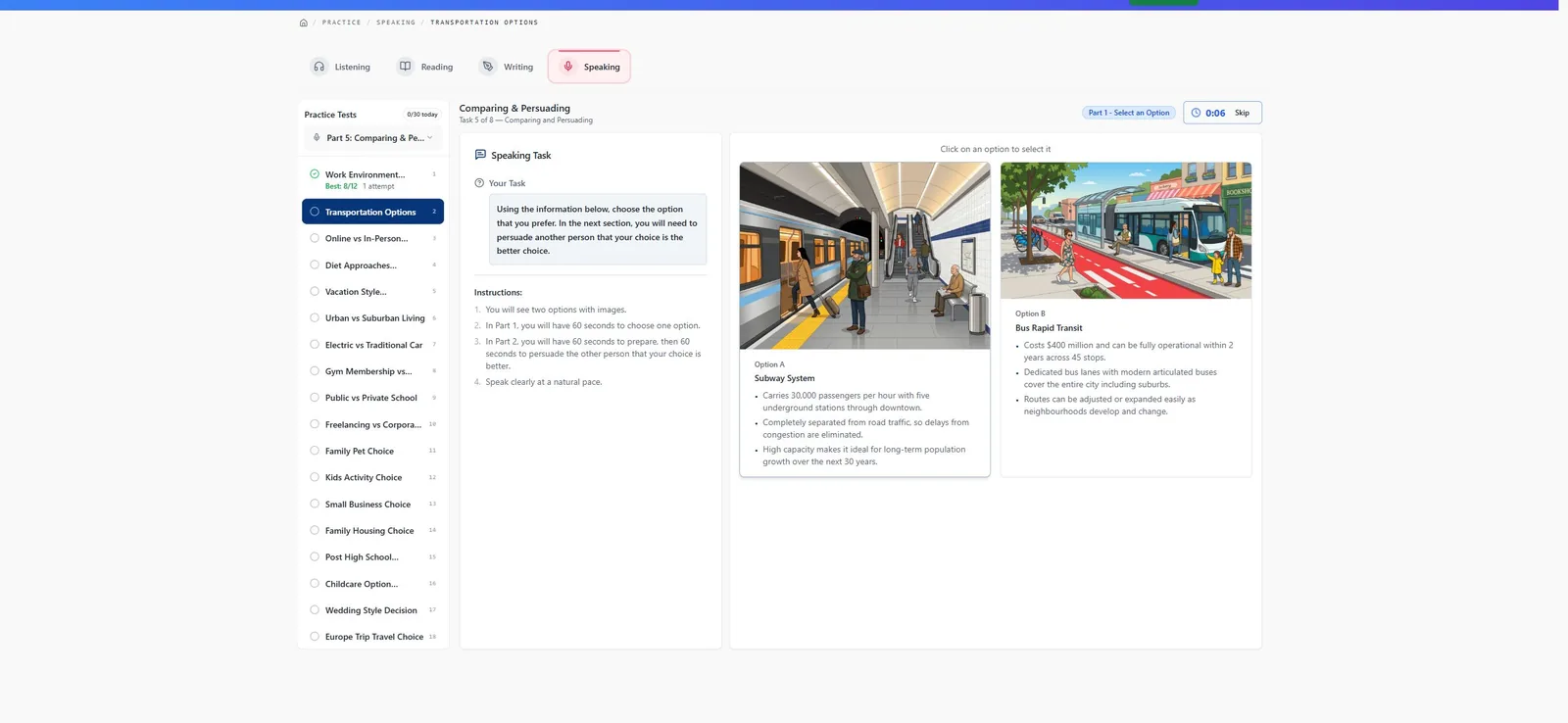Click the 'Click on an option to select it' text

tap(996, 149)
